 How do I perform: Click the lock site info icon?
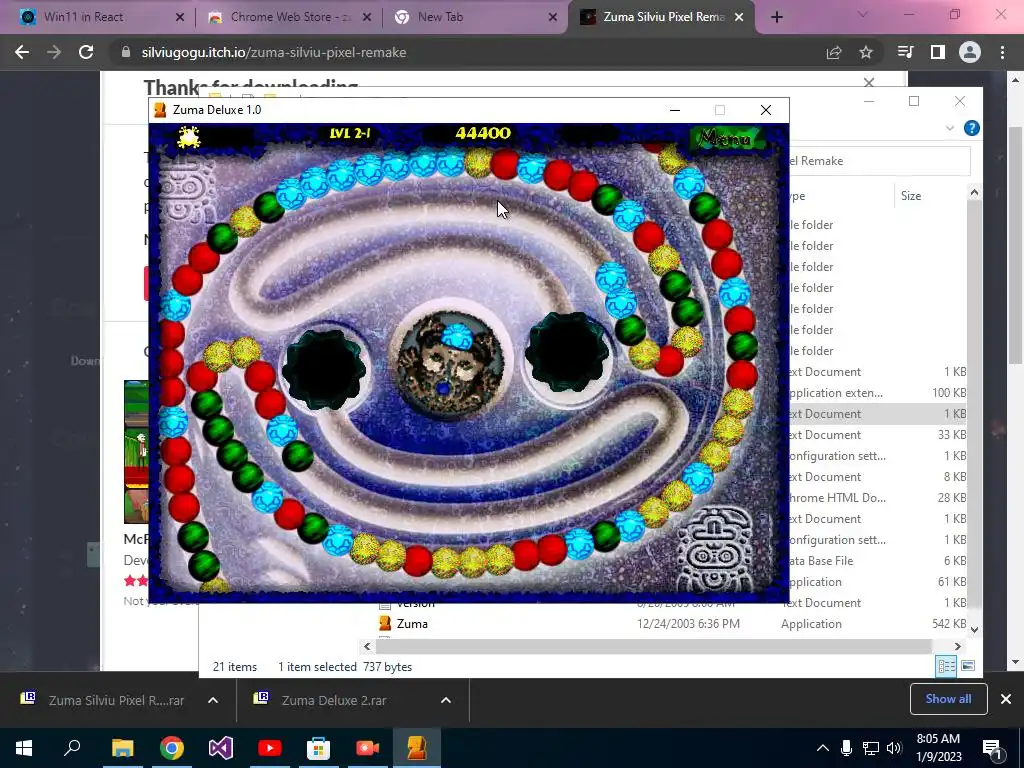126,52
